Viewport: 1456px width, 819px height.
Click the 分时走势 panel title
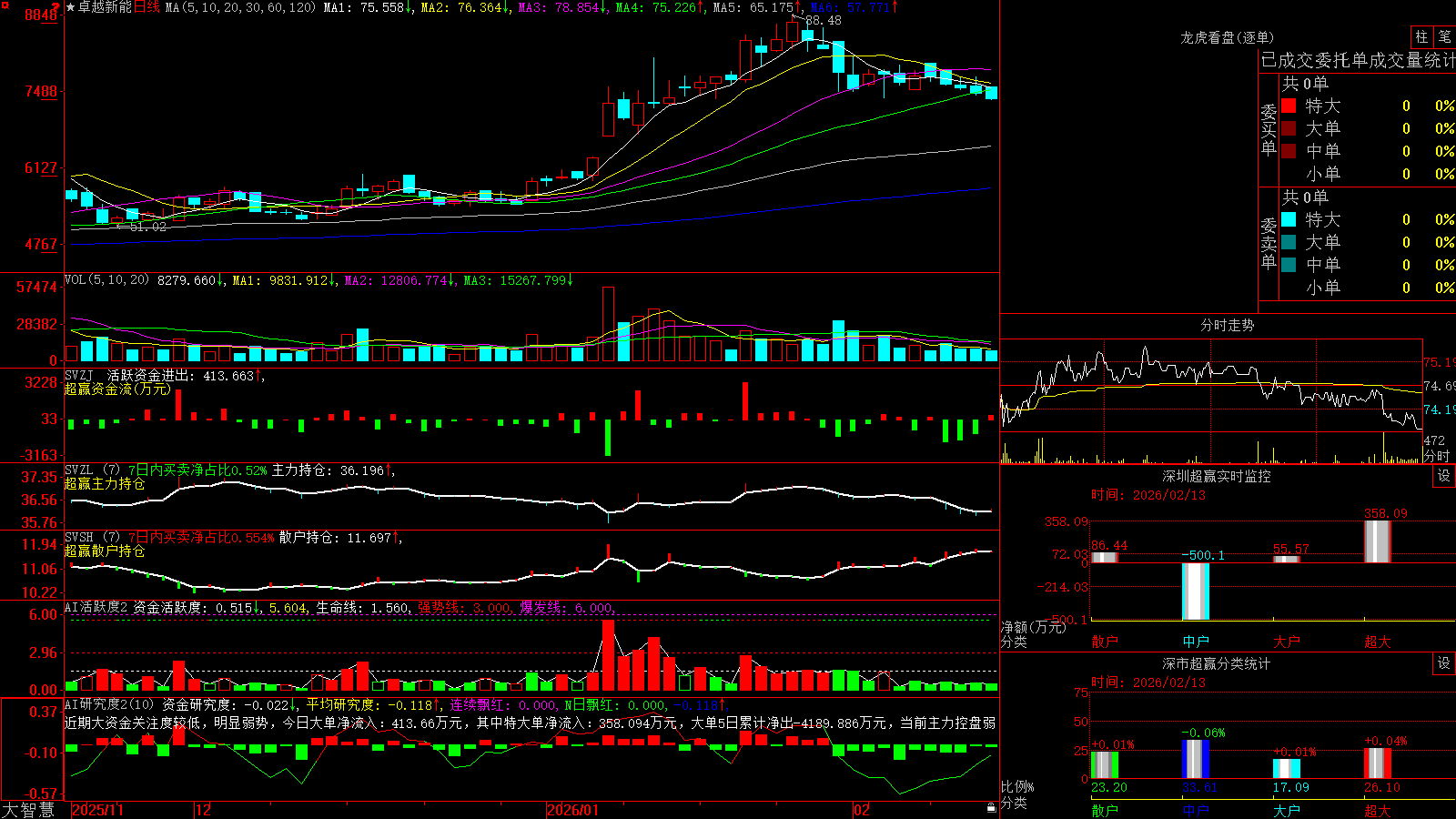[x=1227, y=325]
